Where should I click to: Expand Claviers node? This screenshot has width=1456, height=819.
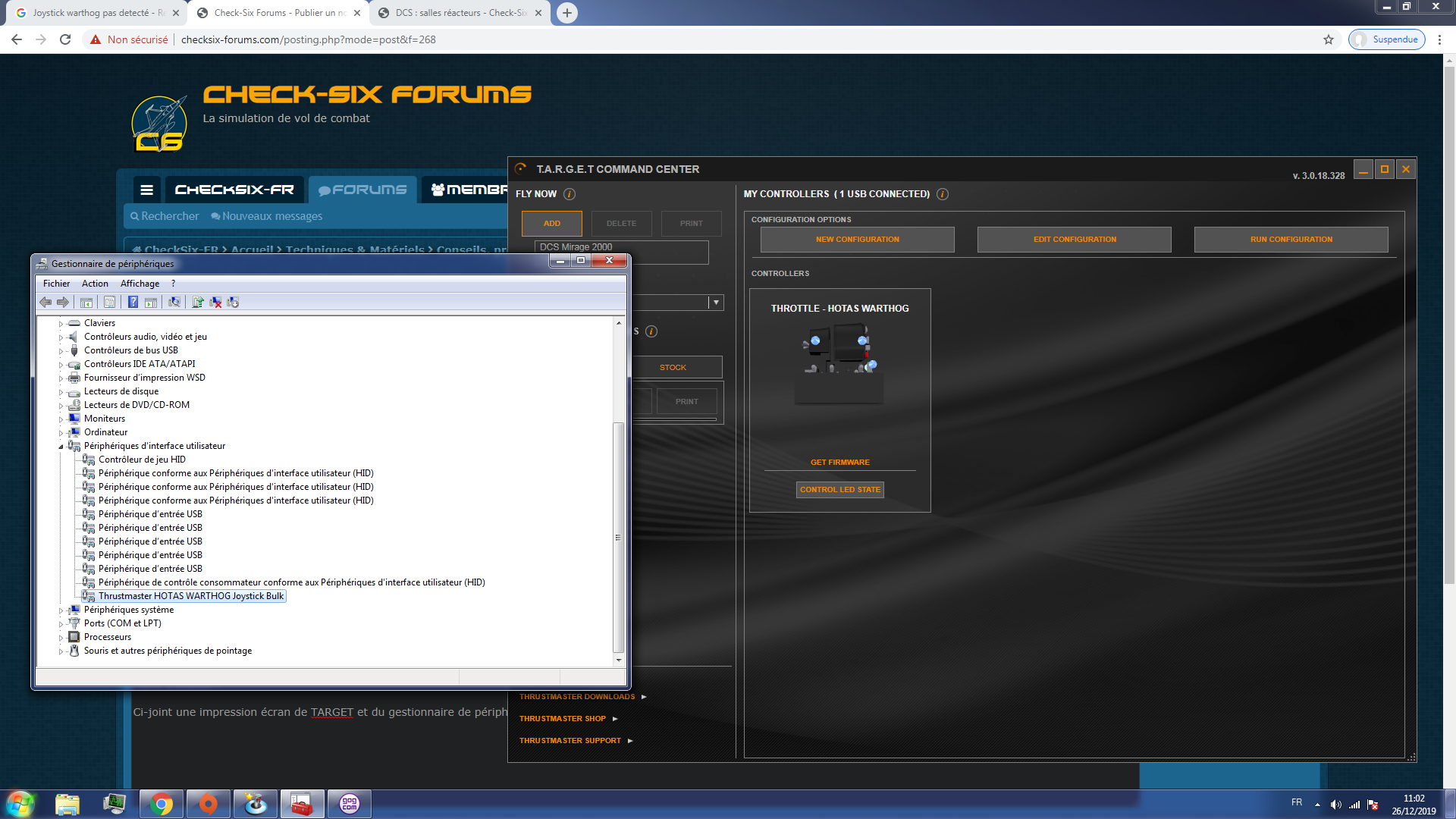pos(61,324)
